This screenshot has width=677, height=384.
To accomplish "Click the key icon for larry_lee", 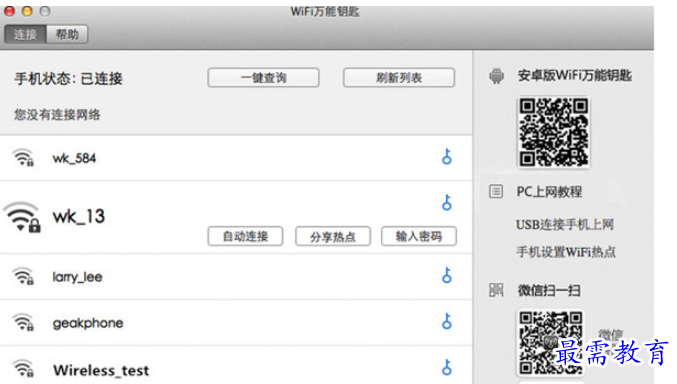I will tap(447, 275).
